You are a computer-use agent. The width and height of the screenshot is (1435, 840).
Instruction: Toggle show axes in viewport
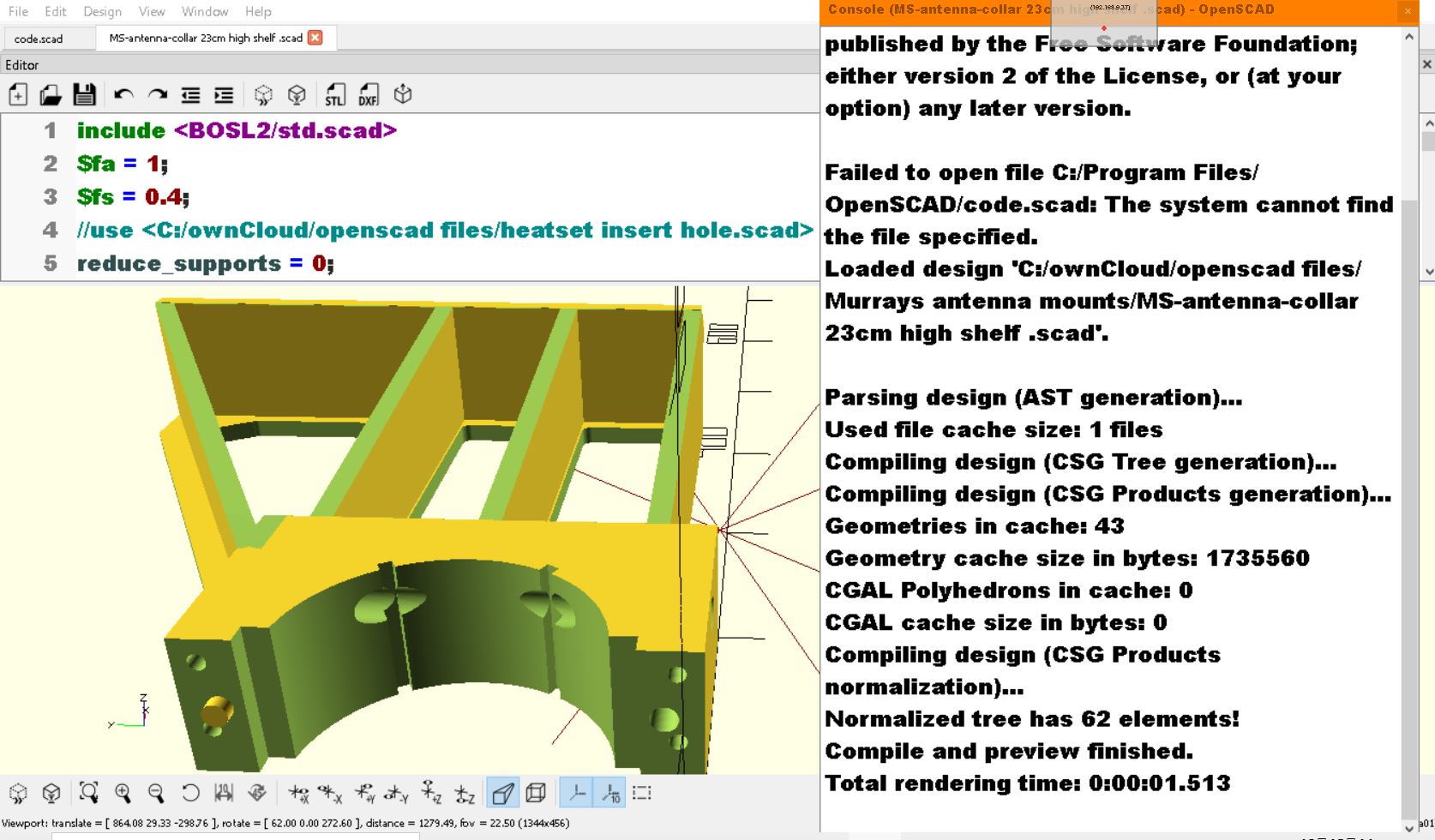577,793
